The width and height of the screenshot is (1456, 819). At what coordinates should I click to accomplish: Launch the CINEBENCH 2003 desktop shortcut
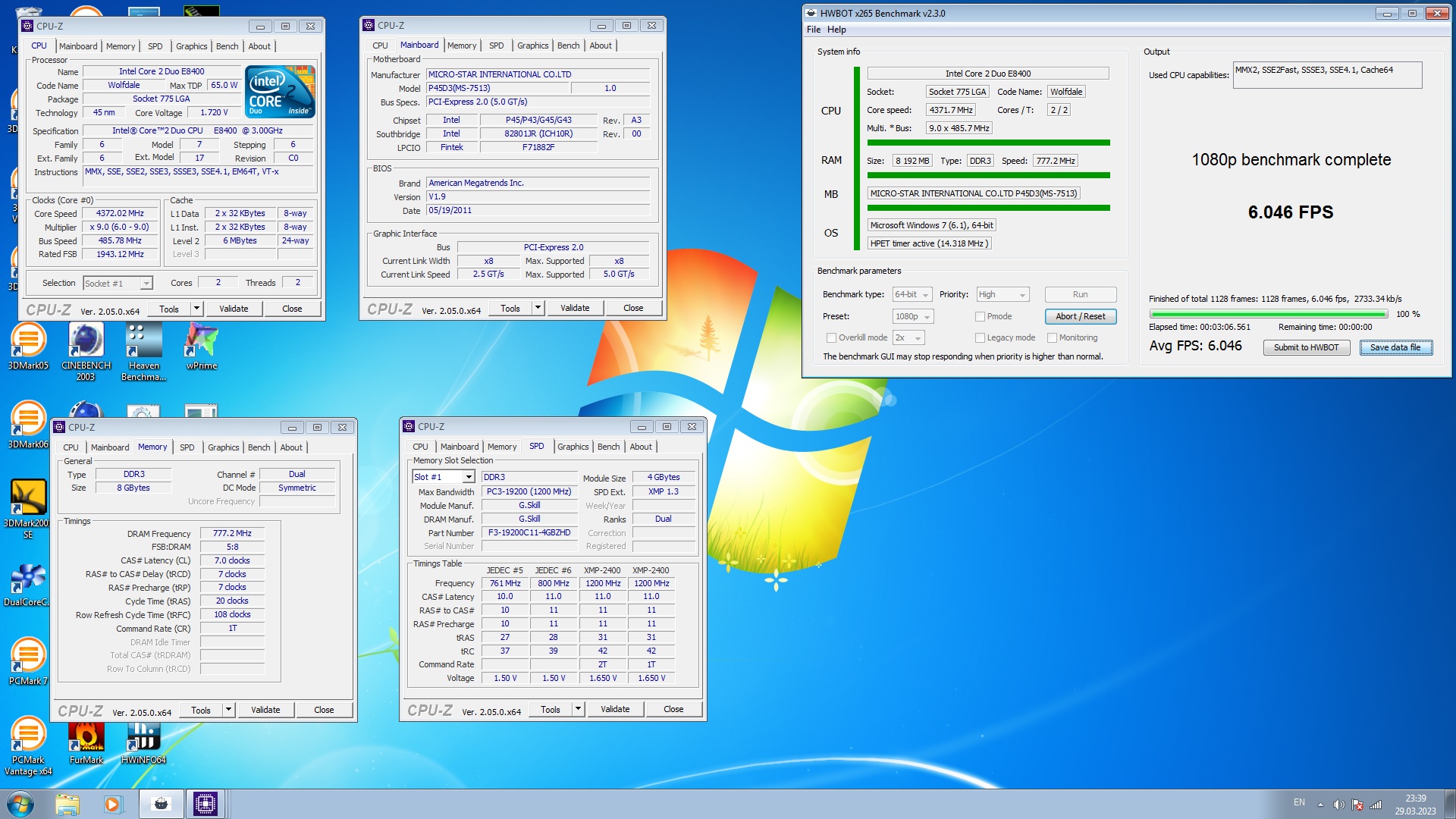coord(86,351)
